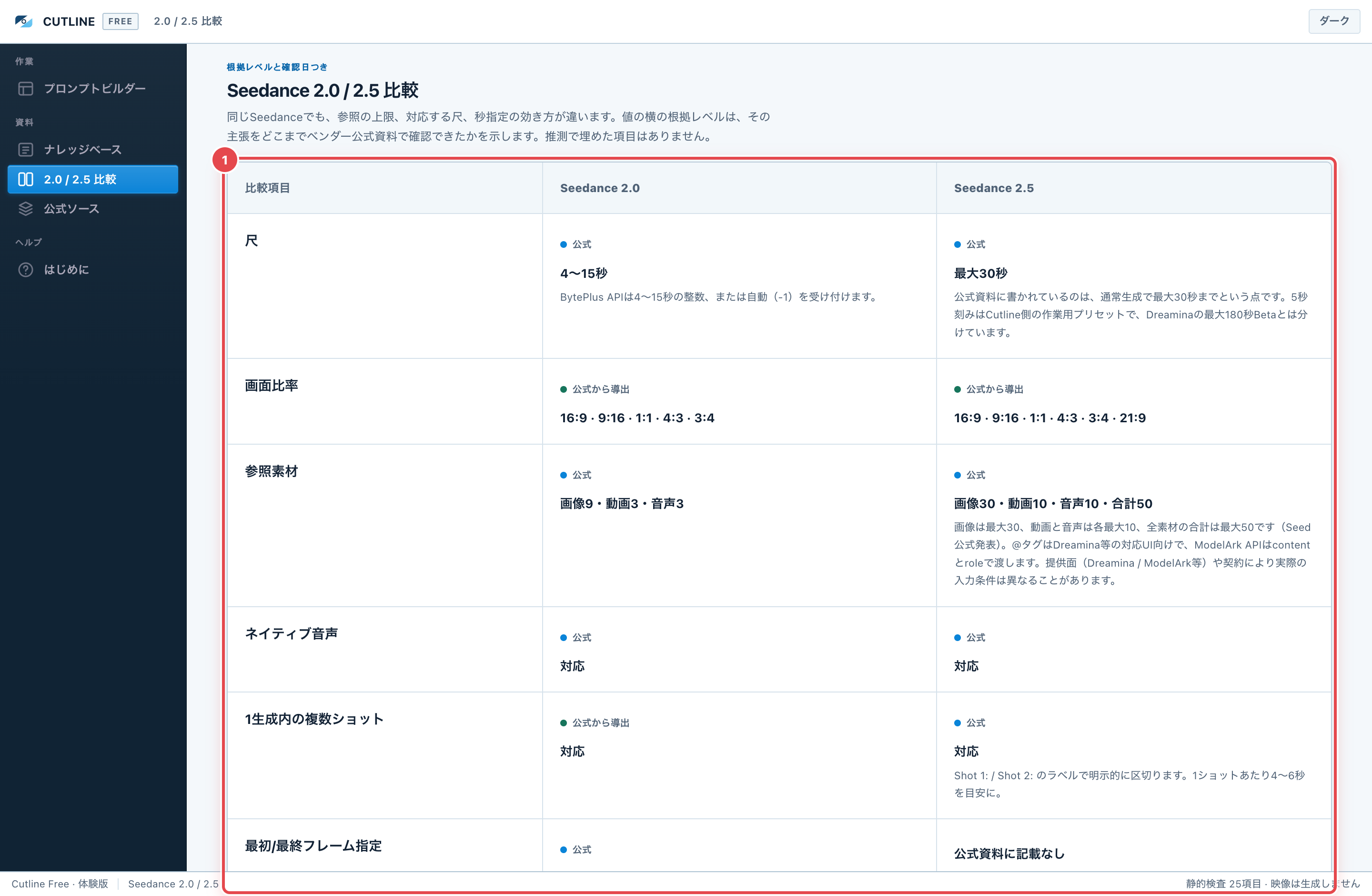Go to 公式ソース page
1372x896 pixels.
[x=93, y=209]
